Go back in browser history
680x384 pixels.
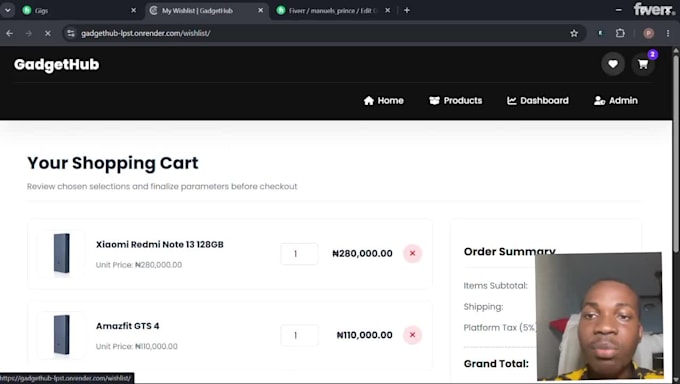click(x=10, y=33)
